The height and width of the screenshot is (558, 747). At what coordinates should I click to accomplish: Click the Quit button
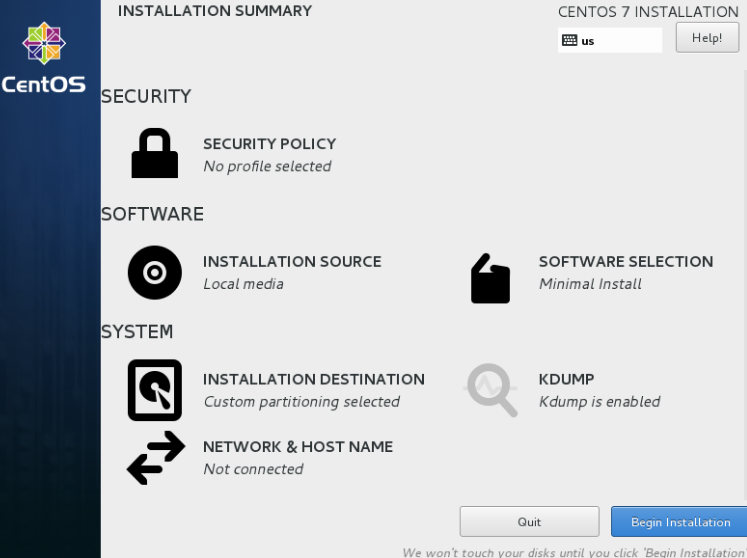529,522
